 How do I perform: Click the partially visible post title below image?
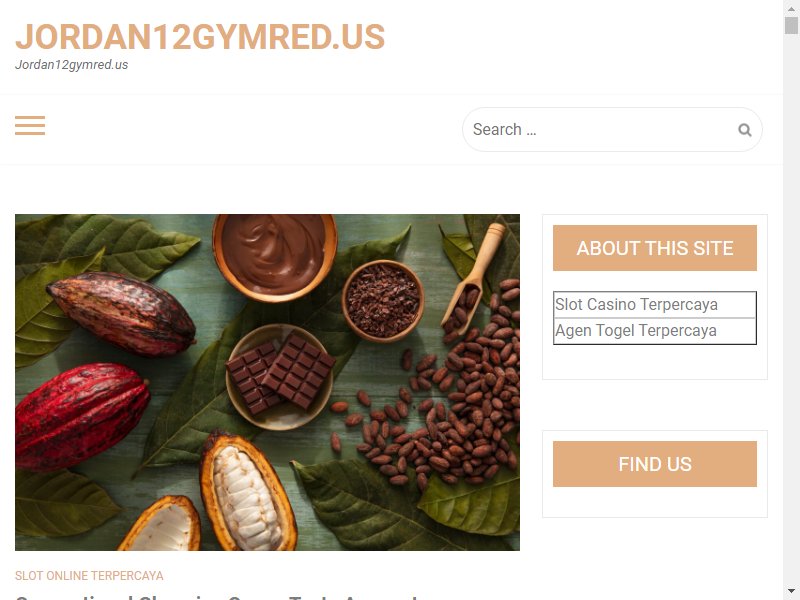coord(217,596)
